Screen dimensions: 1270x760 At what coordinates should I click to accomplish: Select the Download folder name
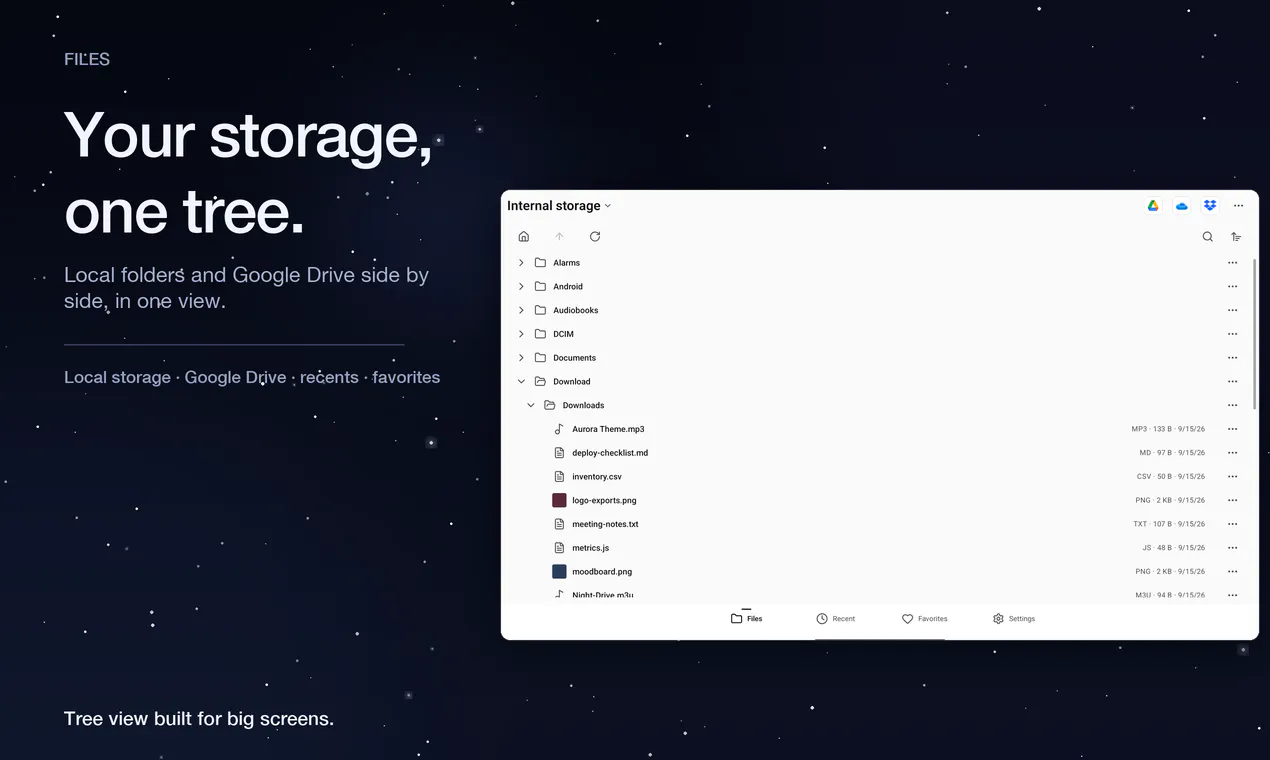tap(572, 382)
